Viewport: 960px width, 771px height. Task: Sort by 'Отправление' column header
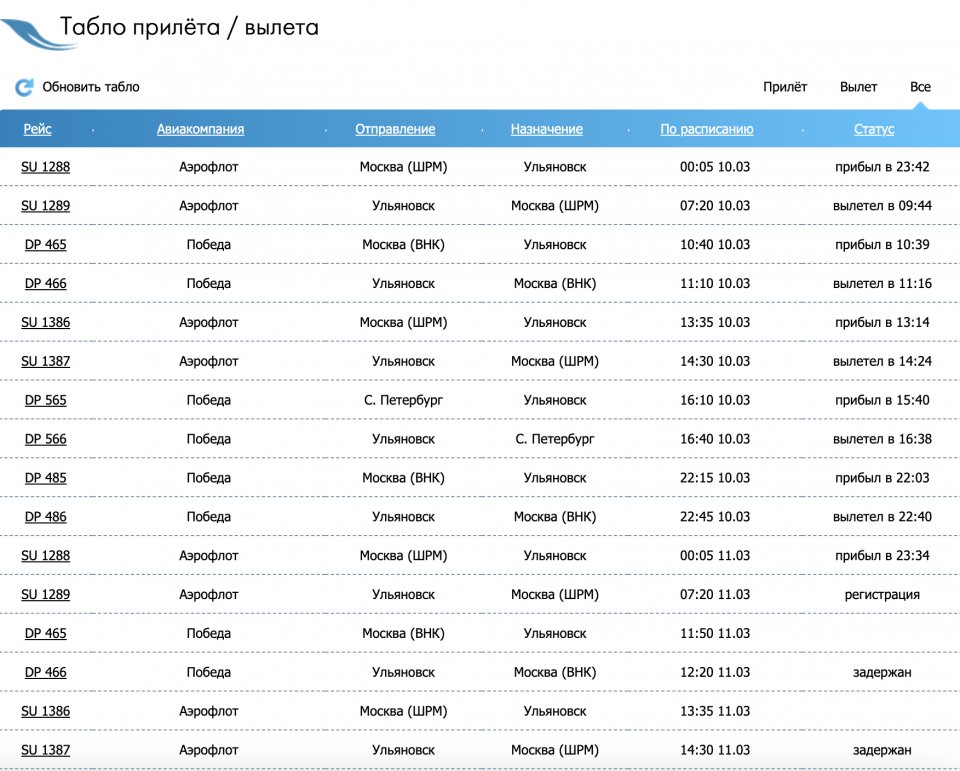(x=395, y=129)
